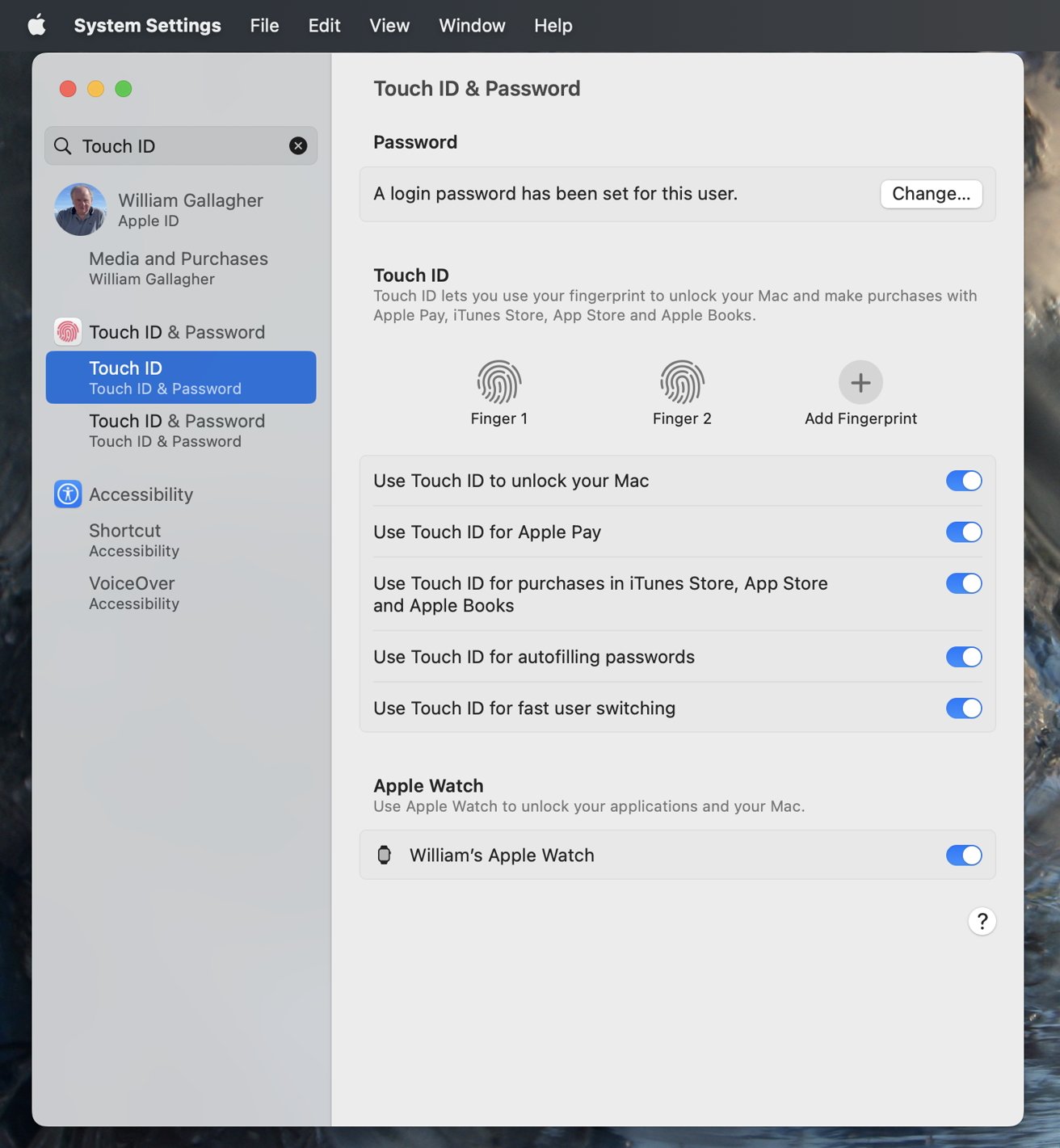Viewport: 1060px width, 1148px height.
Task: Select Media and Purchases for William Gallagher
Action: click(178, 267)
